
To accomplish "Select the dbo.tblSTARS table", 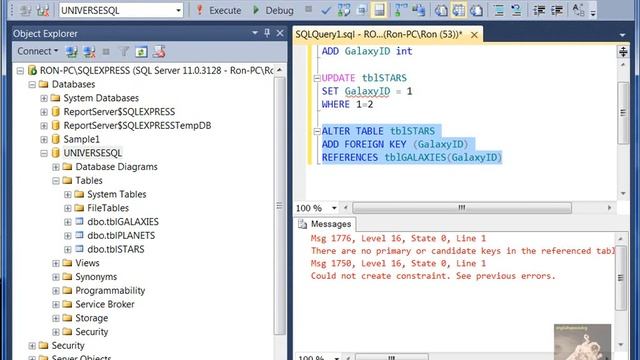I will 116,249.
